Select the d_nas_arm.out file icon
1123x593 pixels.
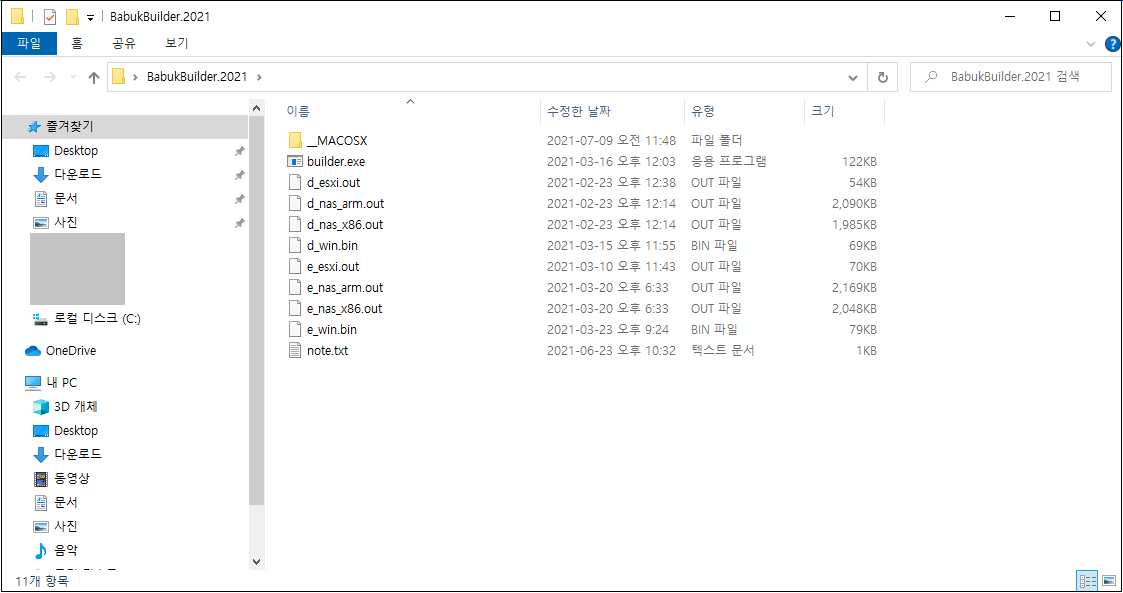coord(295,203)
